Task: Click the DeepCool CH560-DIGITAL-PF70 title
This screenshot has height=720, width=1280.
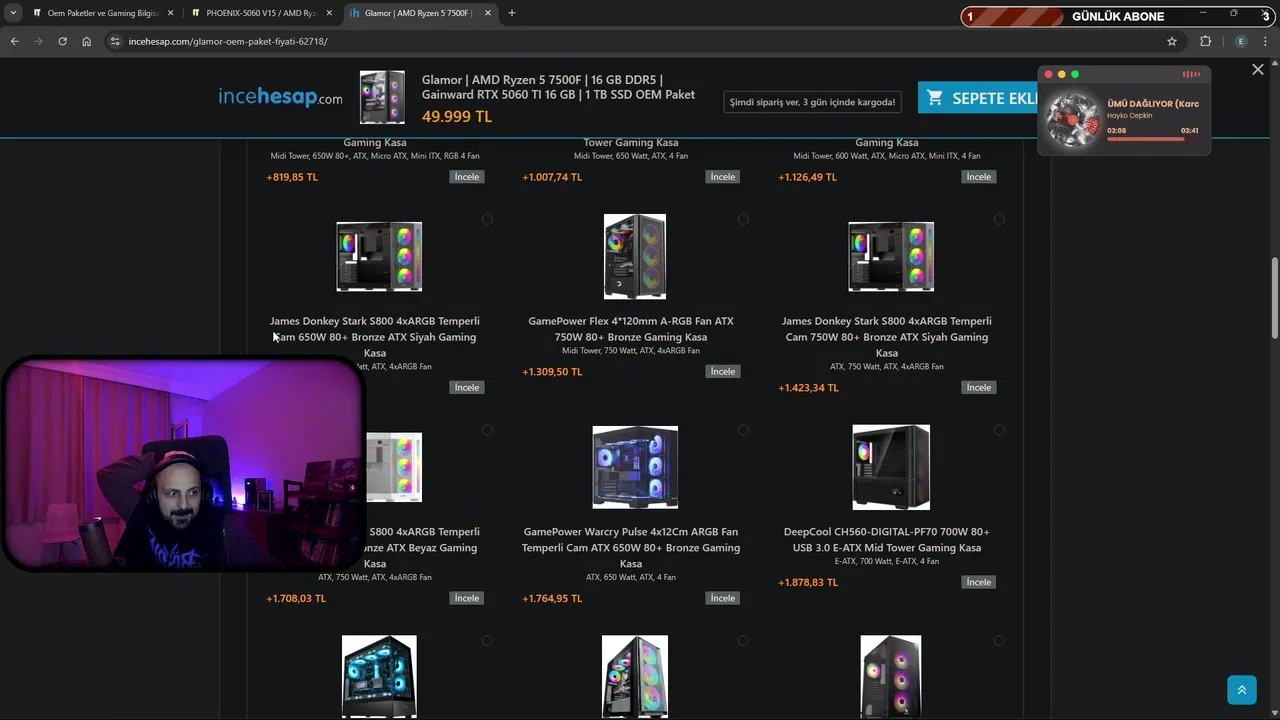Action: tap(887, 540)
